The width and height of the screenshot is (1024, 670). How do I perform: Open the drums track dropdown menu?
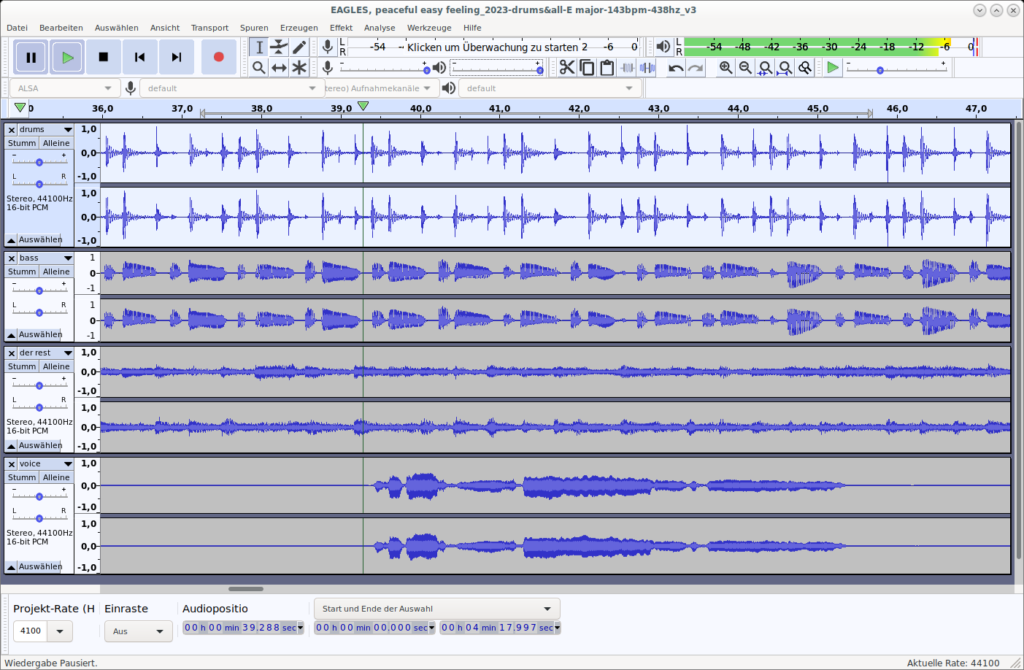(45, 129)
